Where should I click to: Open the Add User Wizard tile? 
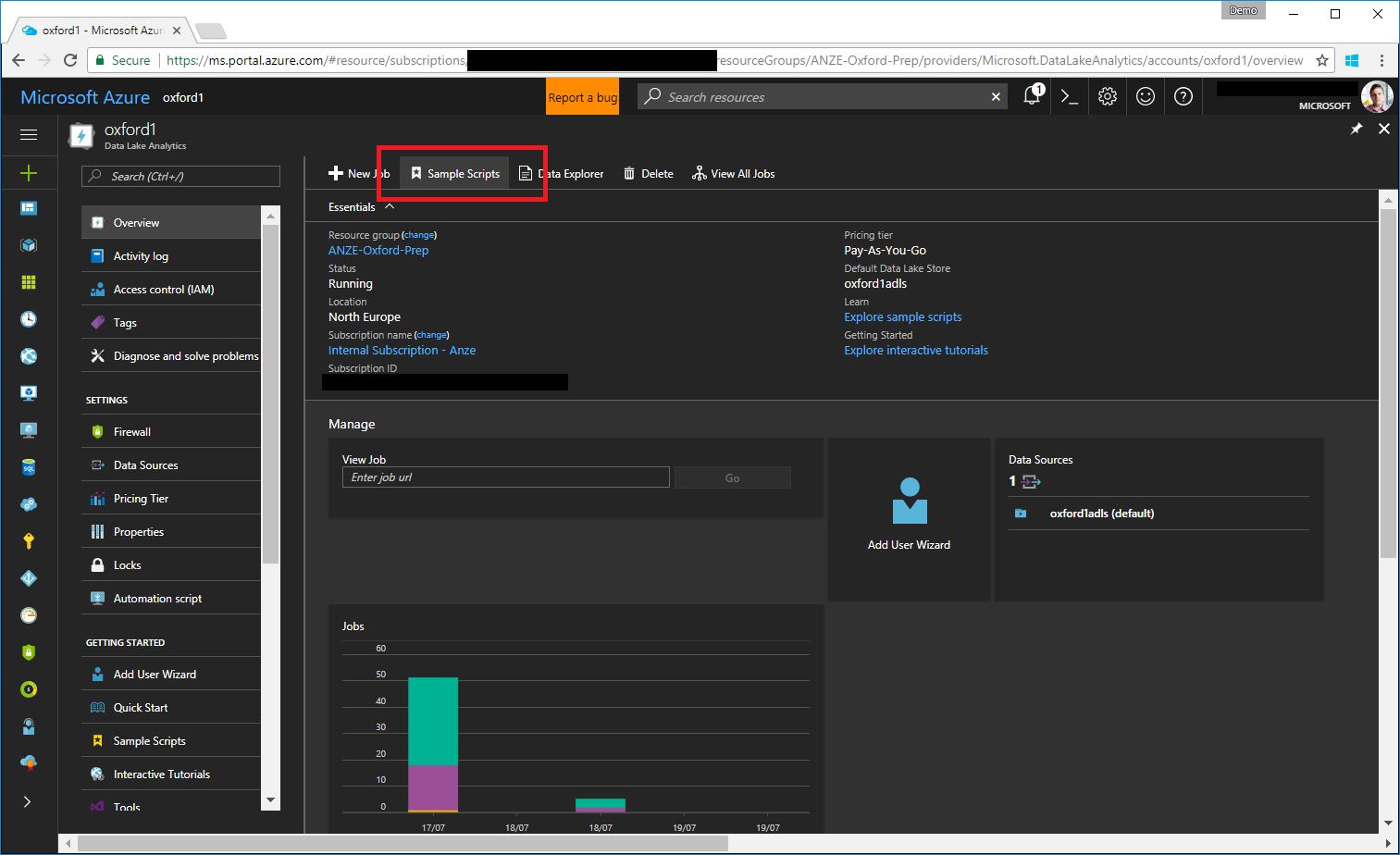pos(909,519)
